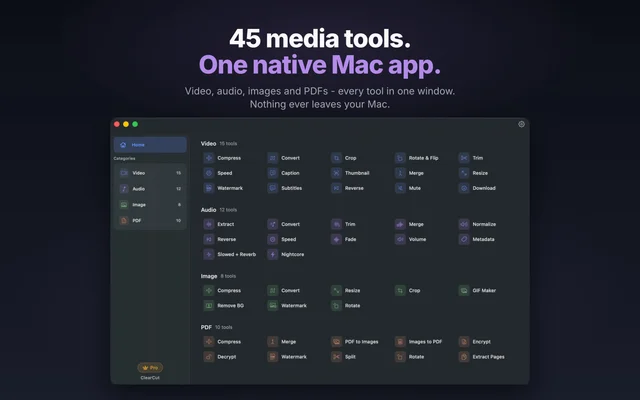Select the Video Crop tool icon
This screenshot has height=400, width=640.
click(x=336, y=158)
